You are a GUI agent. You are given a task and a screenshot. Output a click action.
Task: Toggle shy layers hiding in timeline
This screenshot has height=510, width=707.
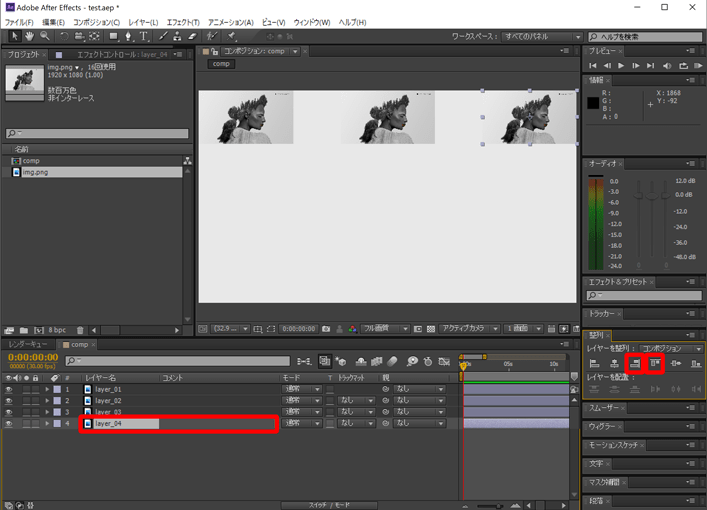pos(361,361)
